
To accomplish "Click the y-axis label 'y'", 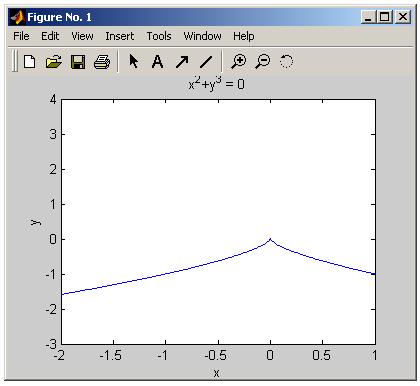I will point(36,222).
